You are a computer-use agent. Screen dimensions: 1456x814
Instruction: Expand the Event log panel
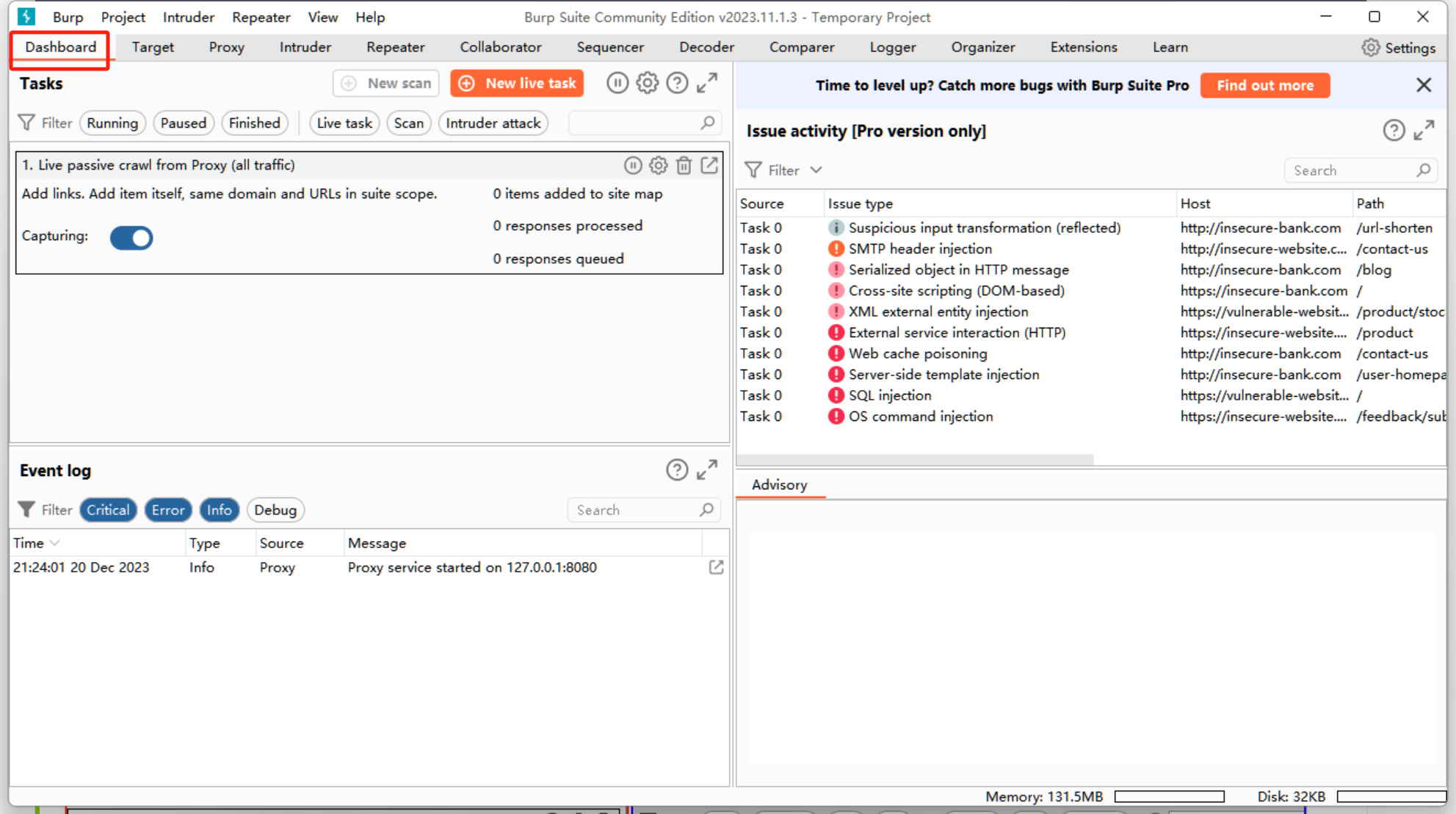tap(707, 469)
